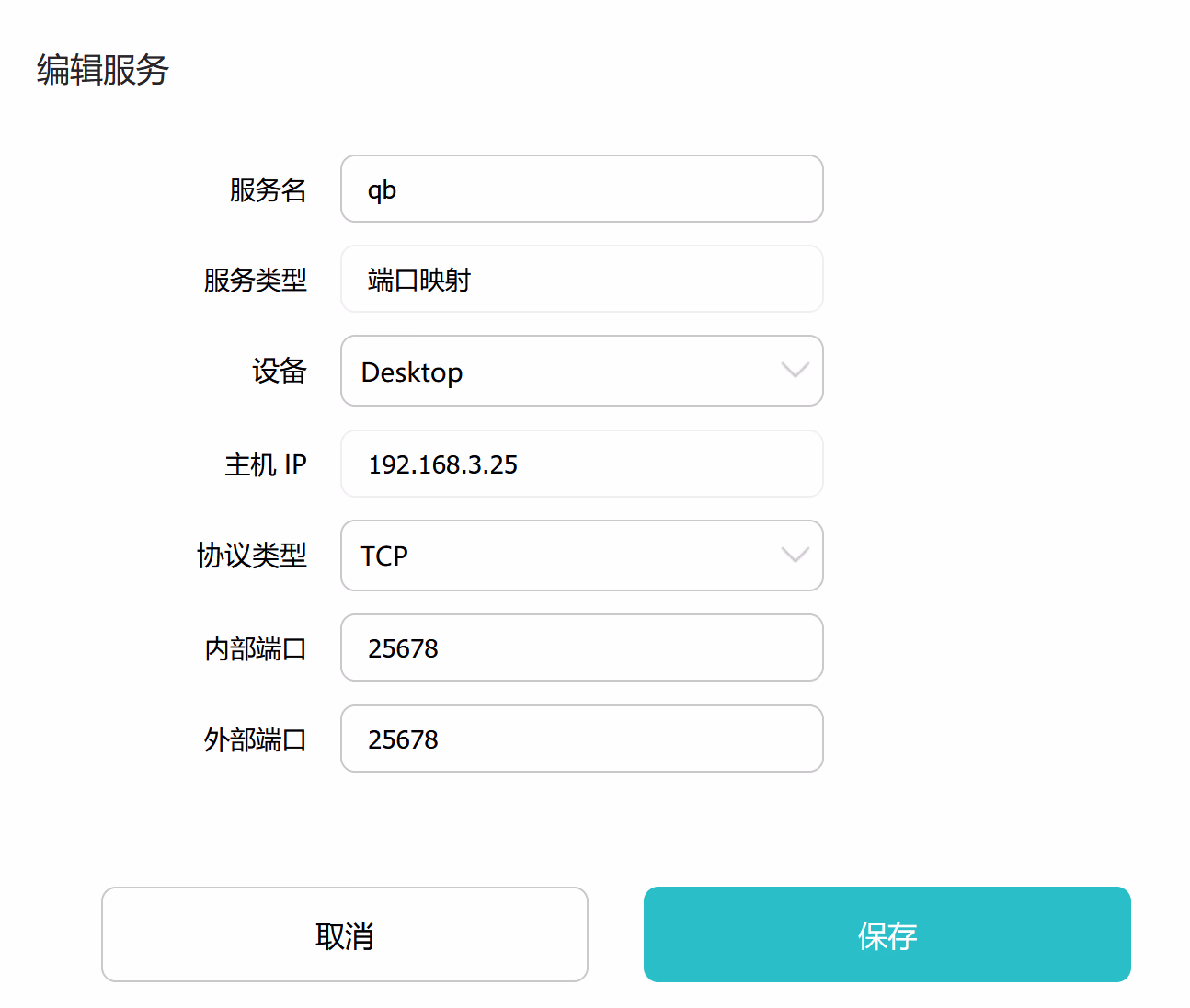Click the 设备 label

point(280,371)
